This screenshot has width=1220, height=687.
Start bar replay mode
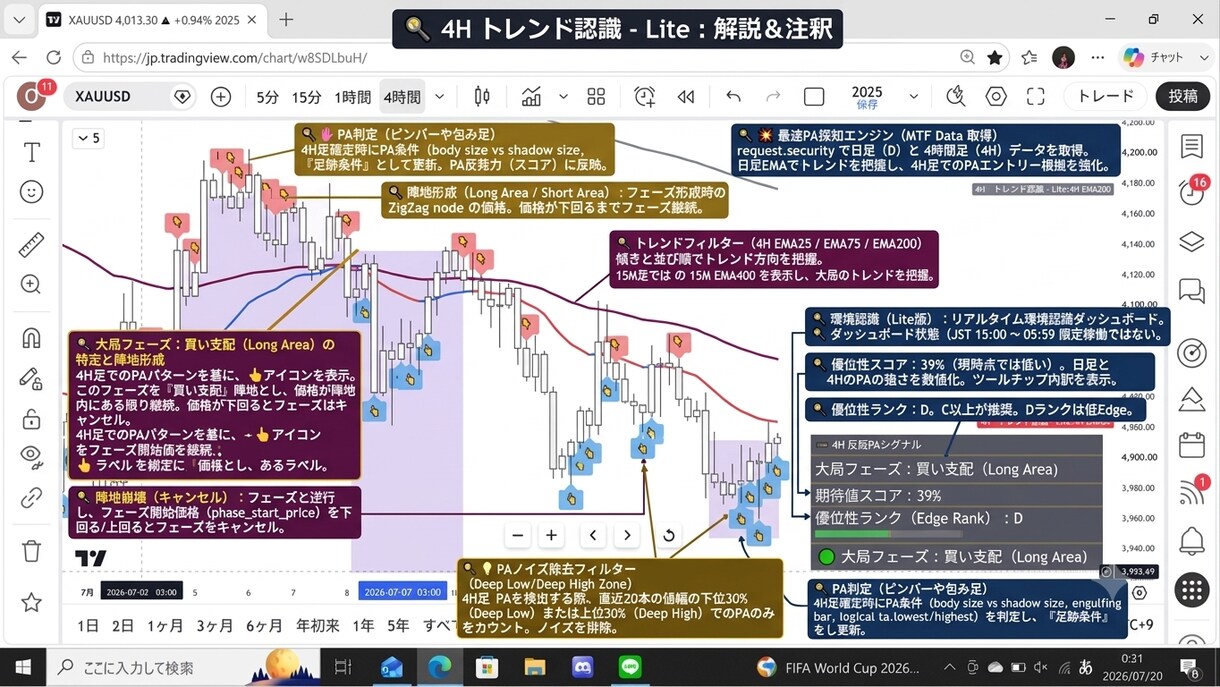pyautogui.click(x=686, y=97)
